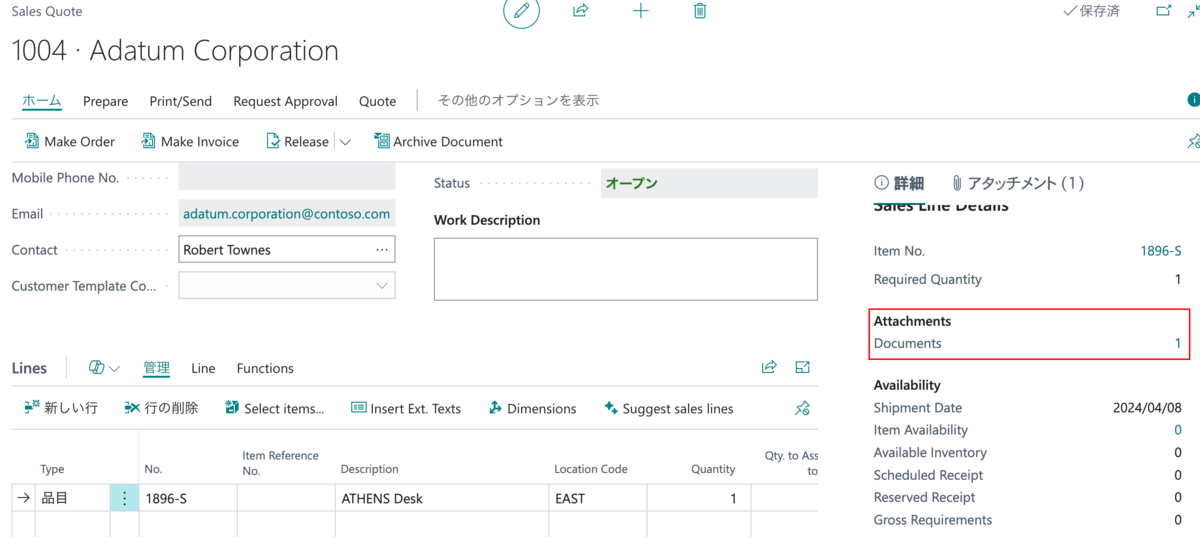This screenshot has height=537, width=1200.
Task: Click Item Availability value 0 link
Action: 1178,430
